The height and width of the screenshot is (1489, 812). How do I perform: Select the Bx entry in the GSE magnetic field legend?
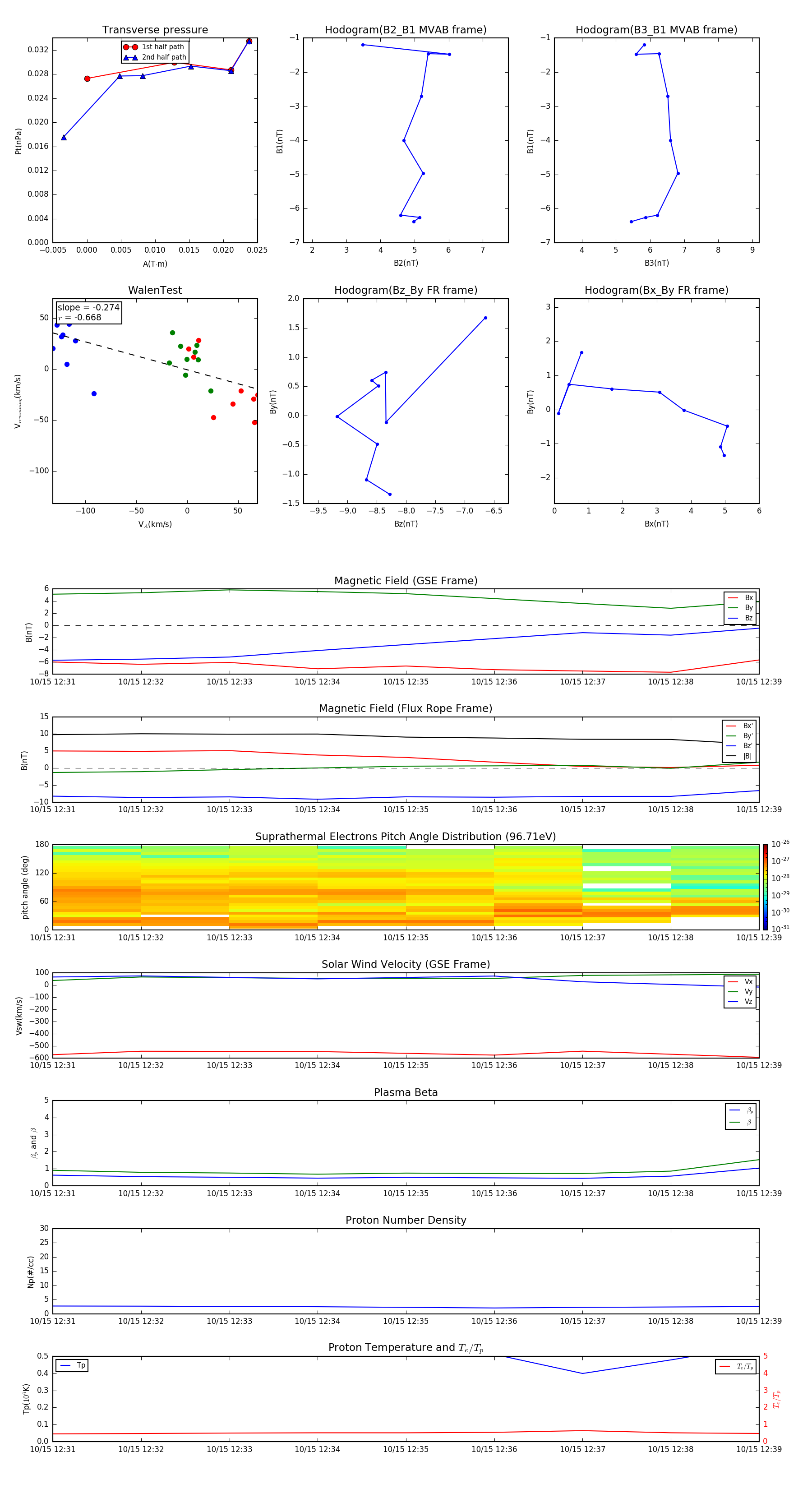coord(740,598)
